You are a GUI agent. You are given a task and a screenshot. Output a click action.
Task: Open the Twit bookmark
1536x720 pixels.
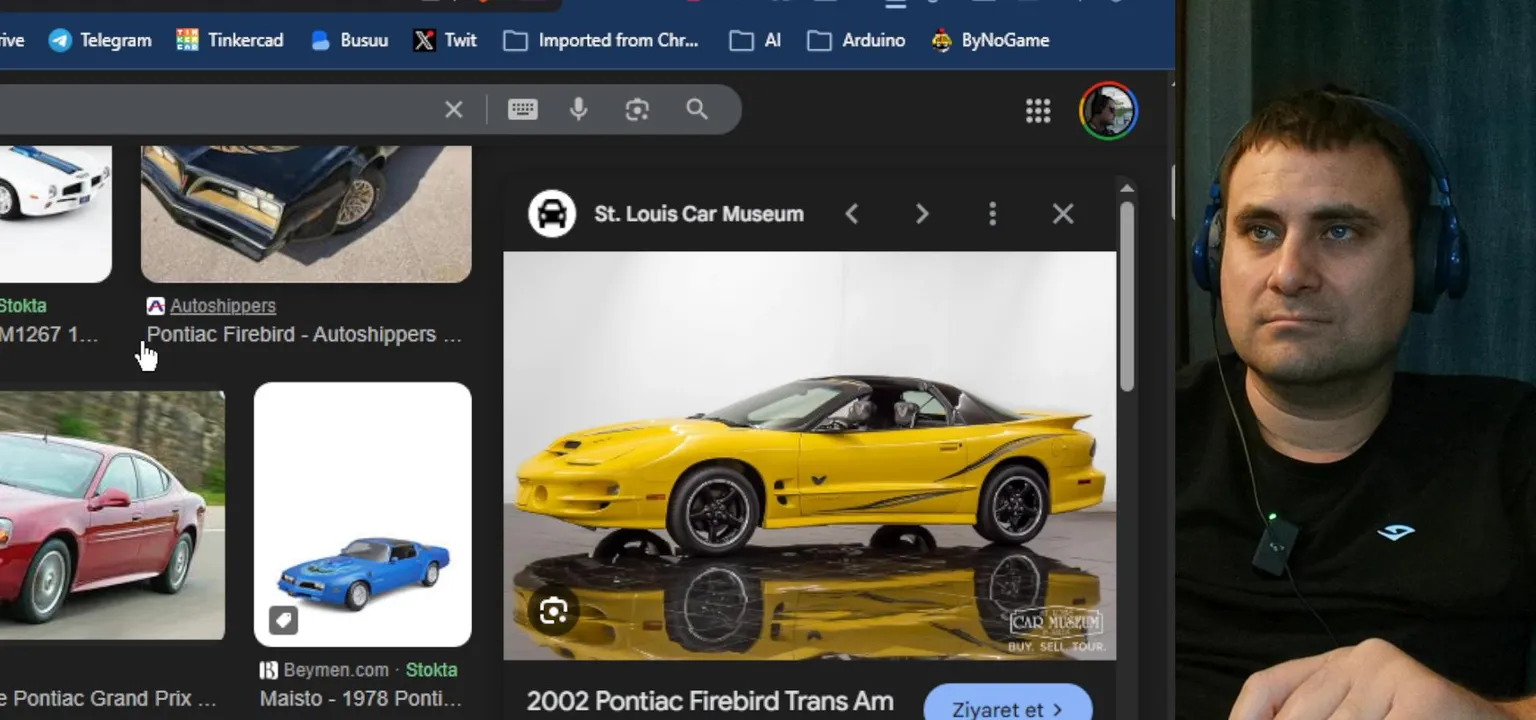pyautogui.click(x=445, y=40)
